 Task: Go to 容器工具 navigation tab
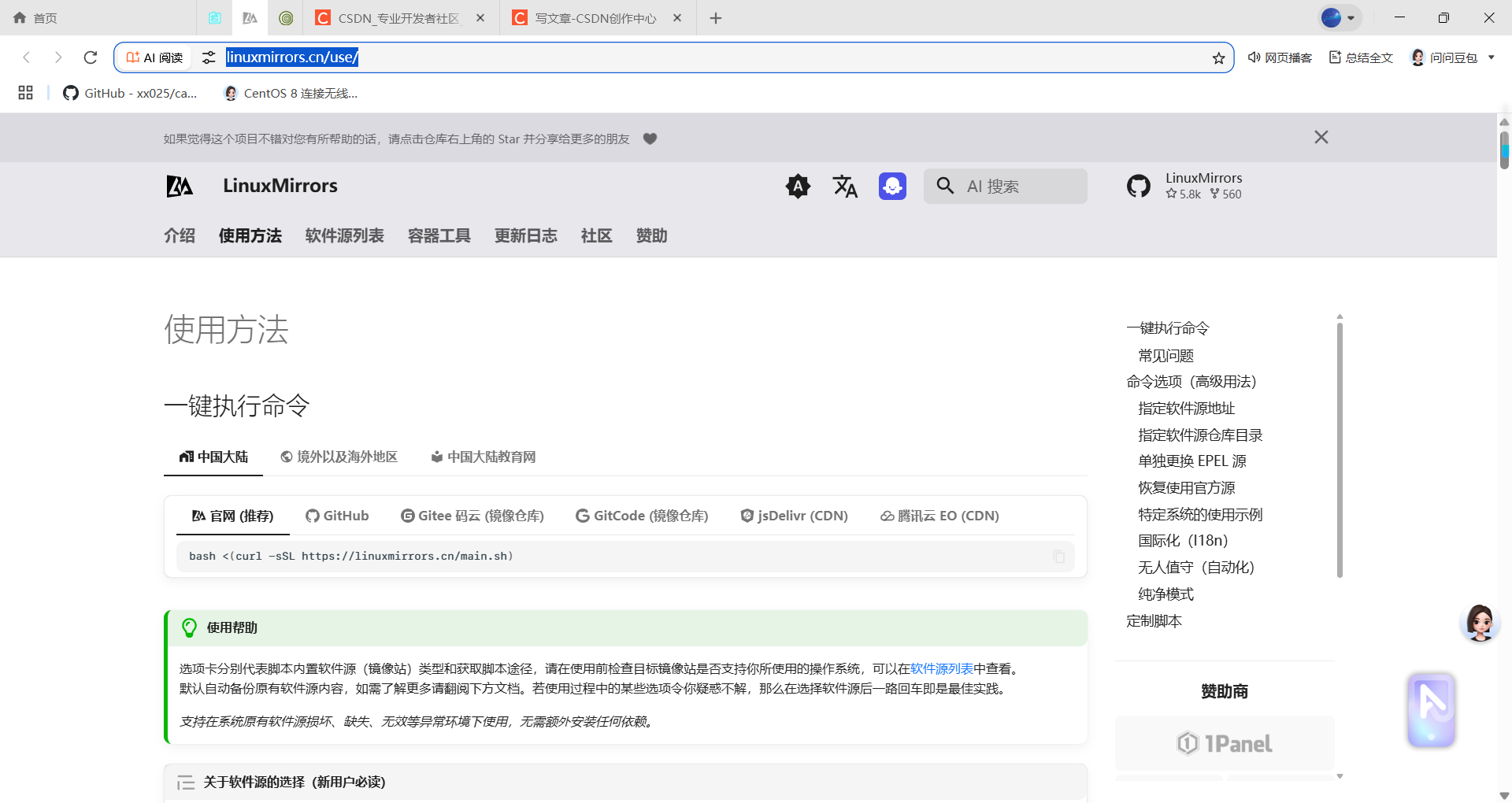[x=439, y=235]
